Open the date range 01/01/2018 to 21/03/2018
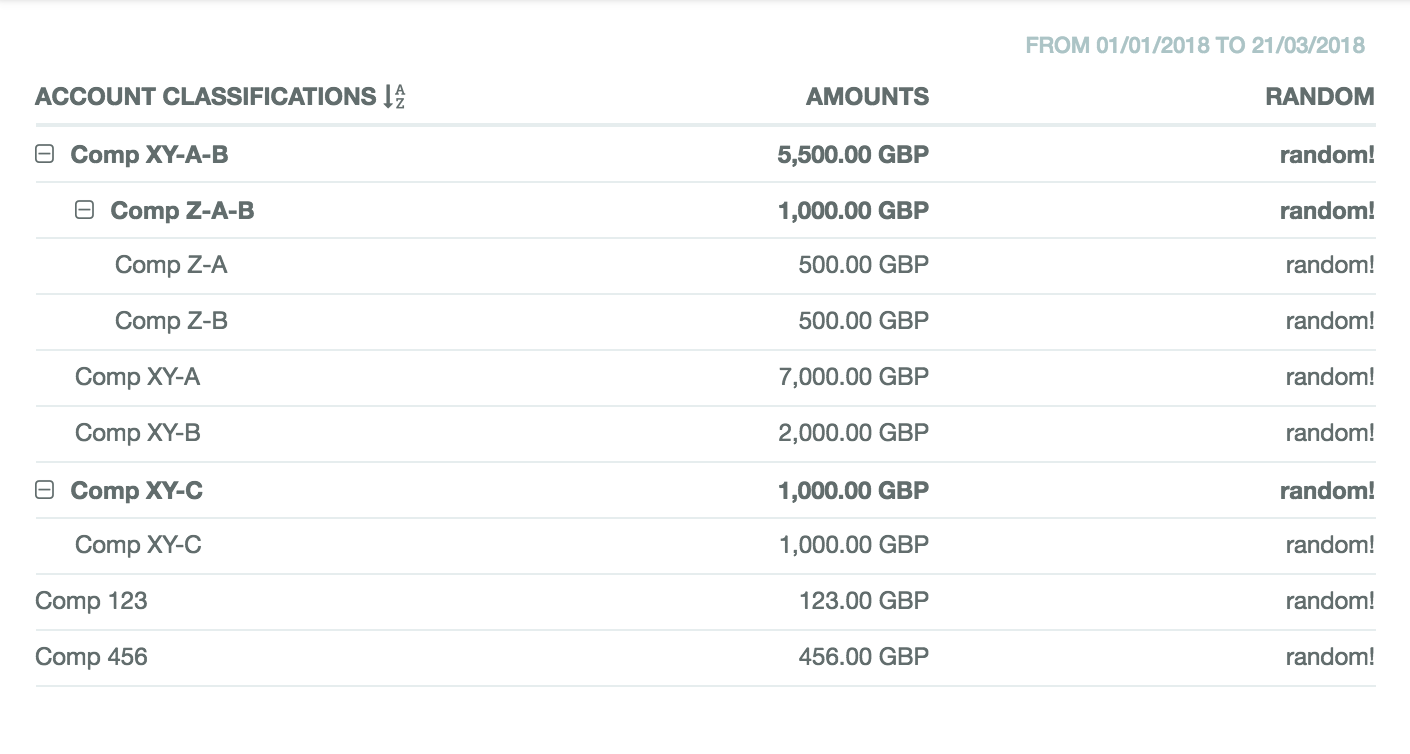Screen dimensions: 1410x754 pos(1195,45)
